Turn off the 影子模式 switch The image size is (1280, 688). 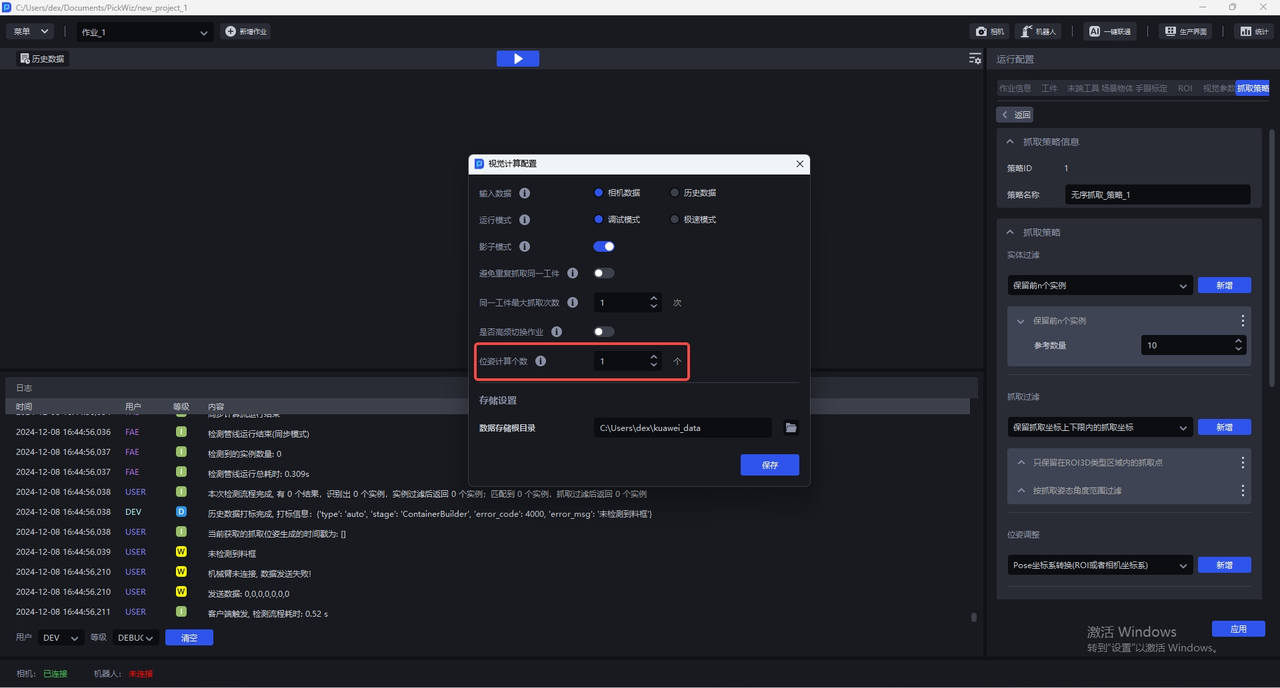click(604, 247)
